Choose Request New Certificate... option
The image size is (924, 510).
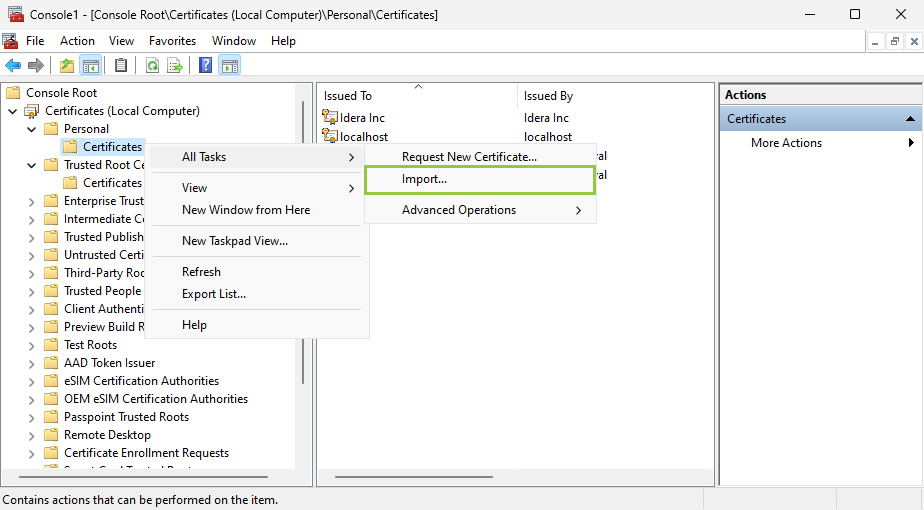[480, 157]
